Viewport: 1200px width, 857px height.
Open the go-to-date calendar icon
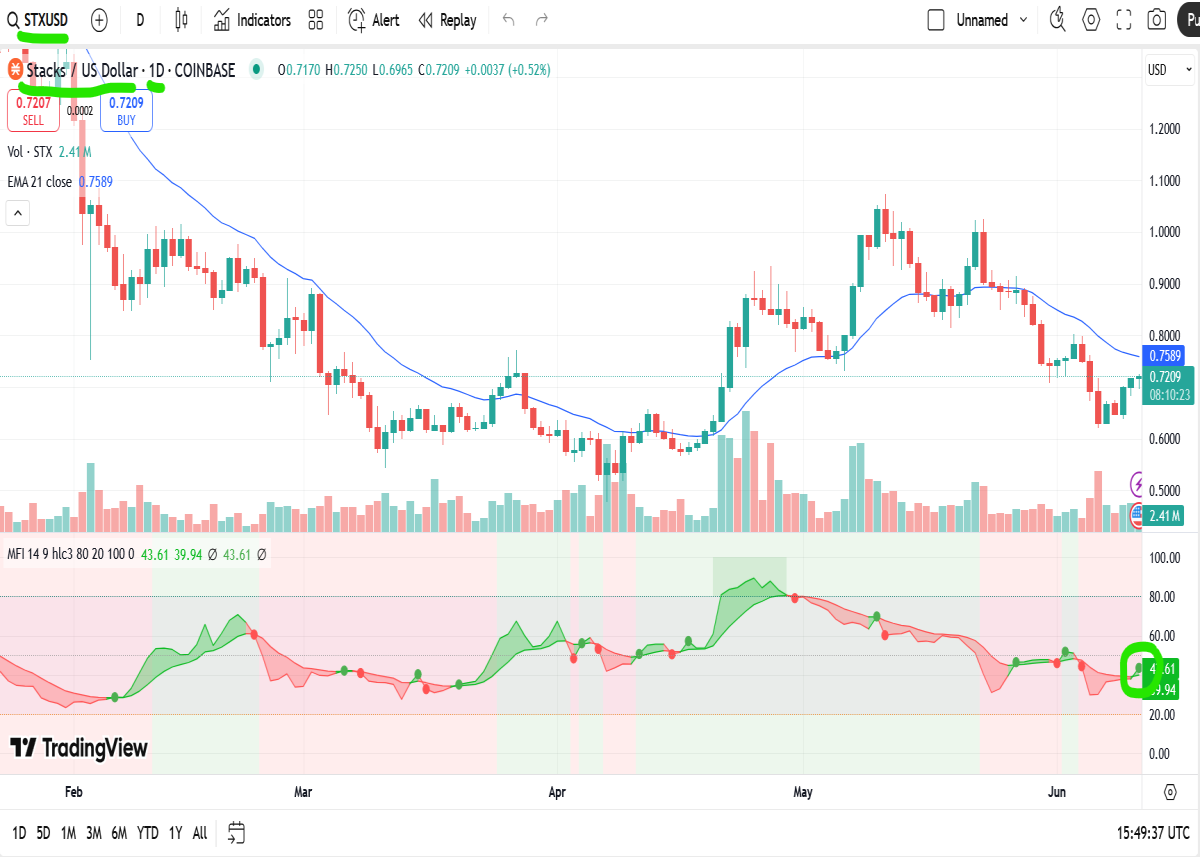[x=236, y=832]
